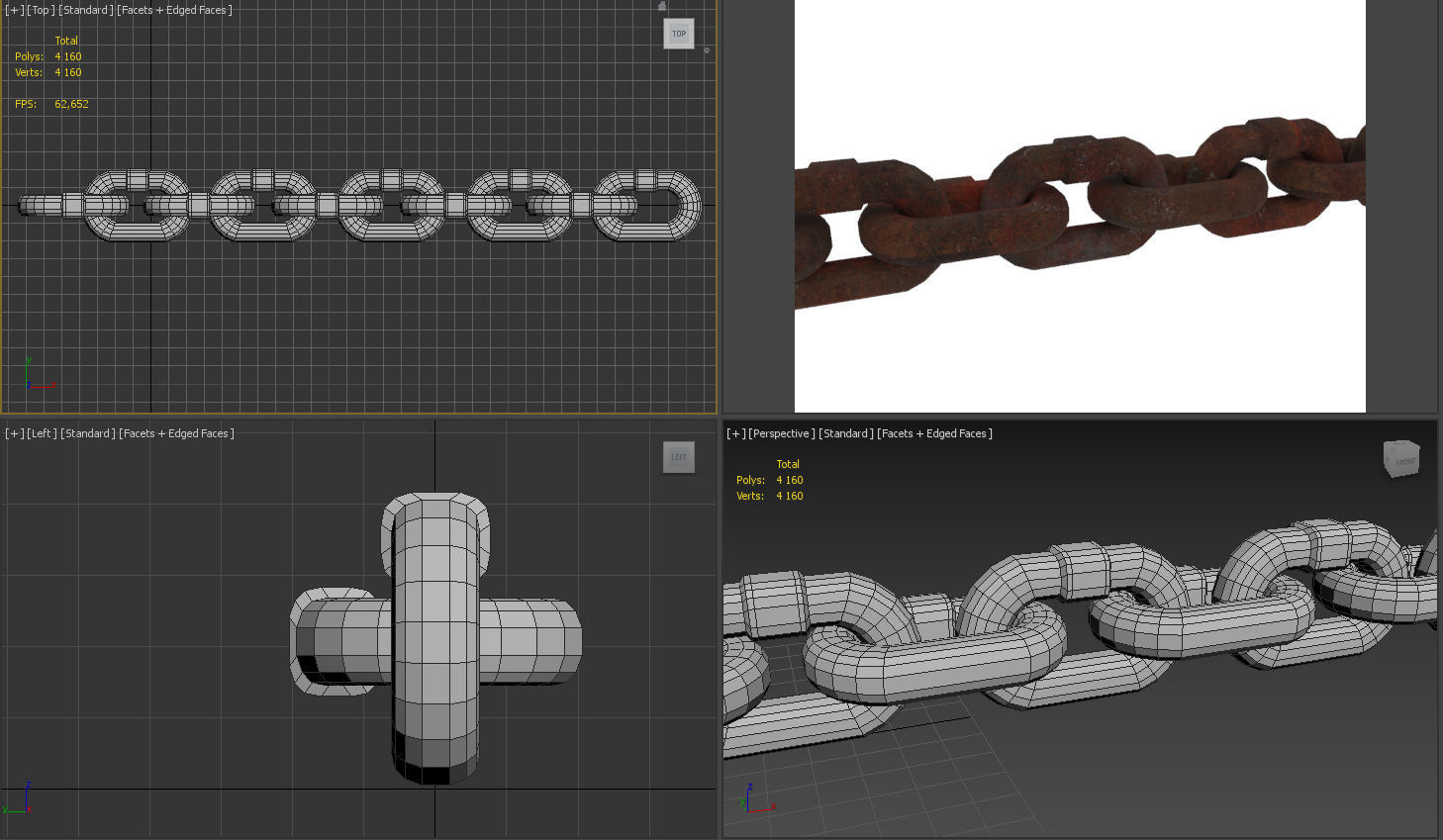Open the [Perspective] point-of-view menu
The height and width of the screenshot is (840, 1443).
click(783, 432)
